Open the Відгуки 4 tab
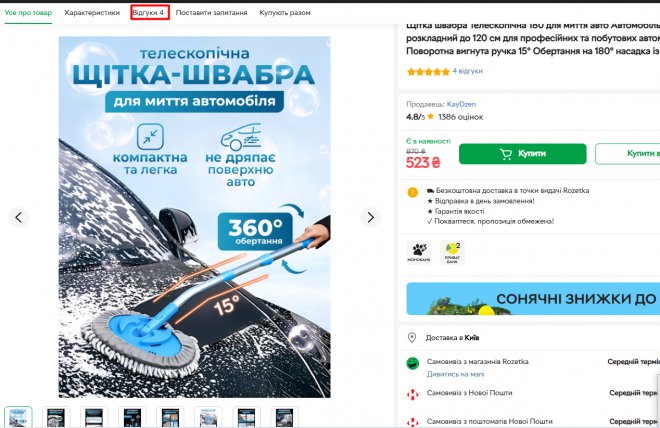This screenshot has width=660, height=428. coord(148,13)
